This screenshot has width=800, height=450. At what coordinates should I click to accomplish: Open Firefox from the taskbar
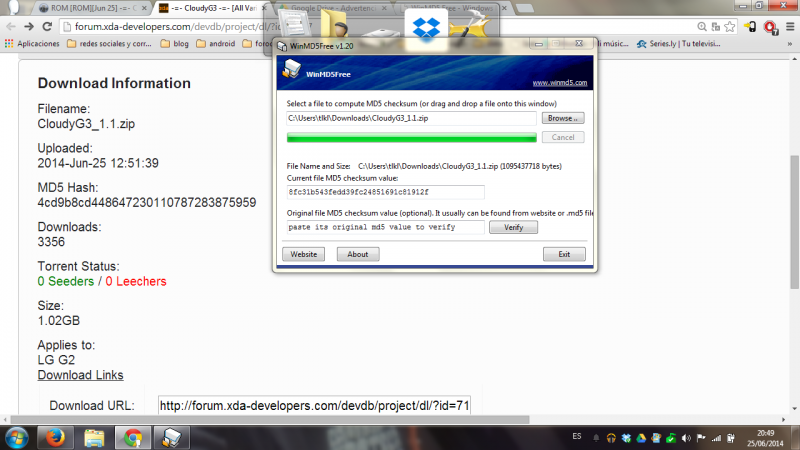[56, 437]
